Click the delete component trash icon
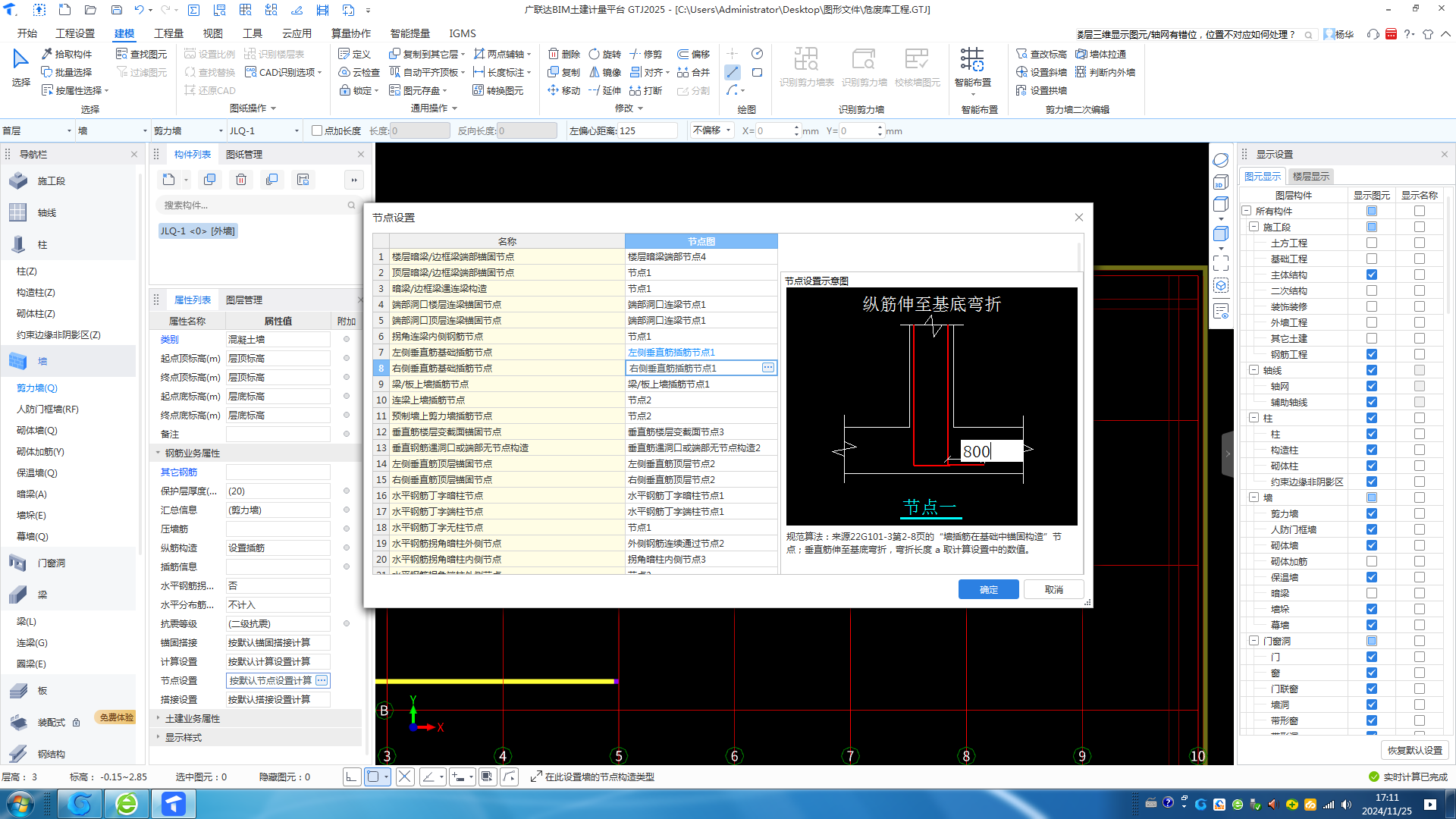Image resolution: width=1456 pixels, height=819 pixels. [241, 180]
